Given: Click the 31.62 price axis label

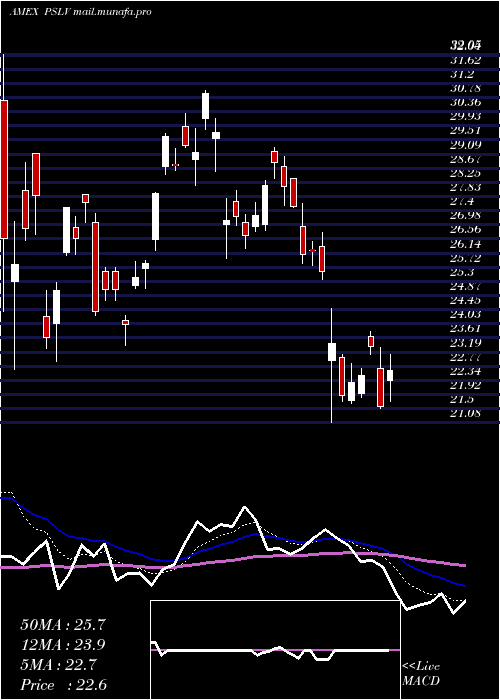Looking at the screenshot, I should [466, 60].
